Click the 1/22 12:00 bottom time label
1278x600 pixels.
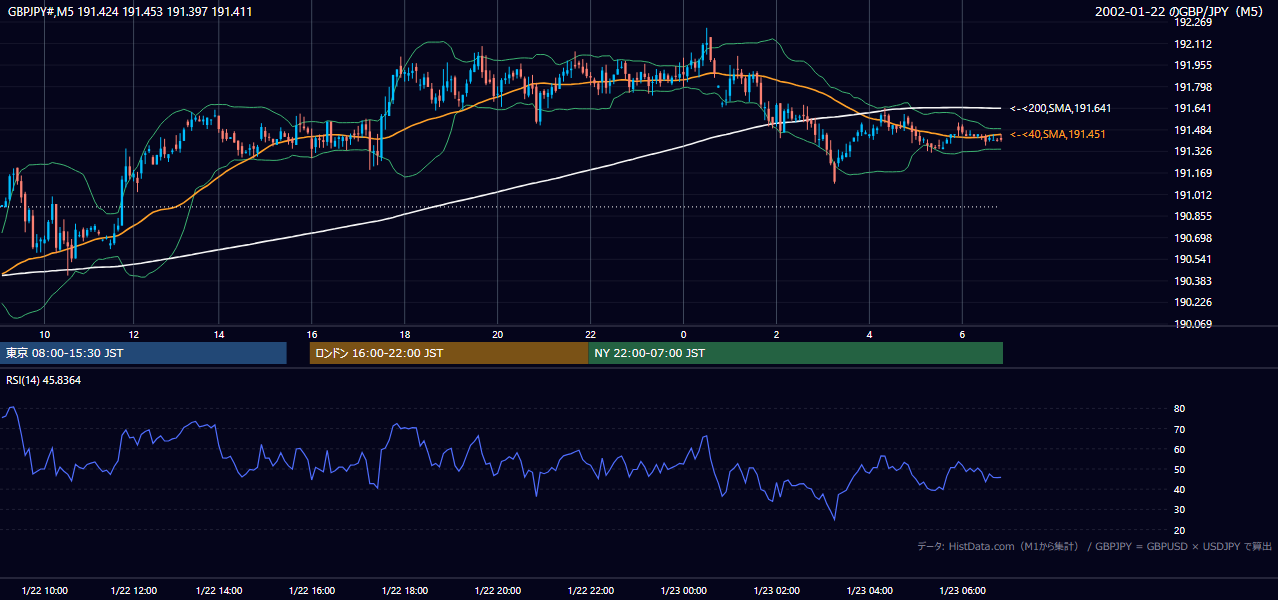pos(133,591)
